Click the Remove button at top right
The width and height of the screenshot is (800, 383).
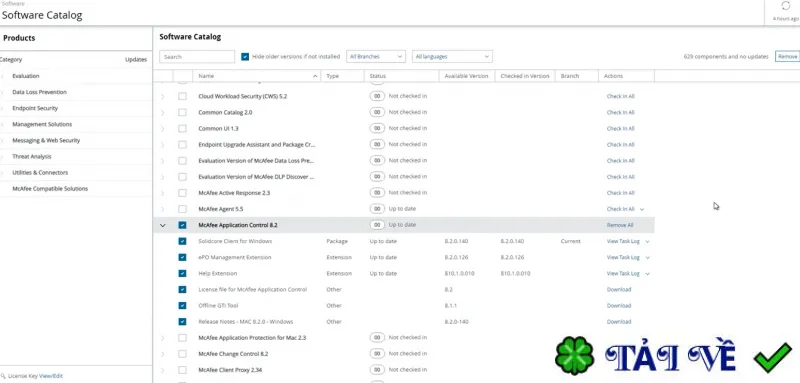coord(787,57)
